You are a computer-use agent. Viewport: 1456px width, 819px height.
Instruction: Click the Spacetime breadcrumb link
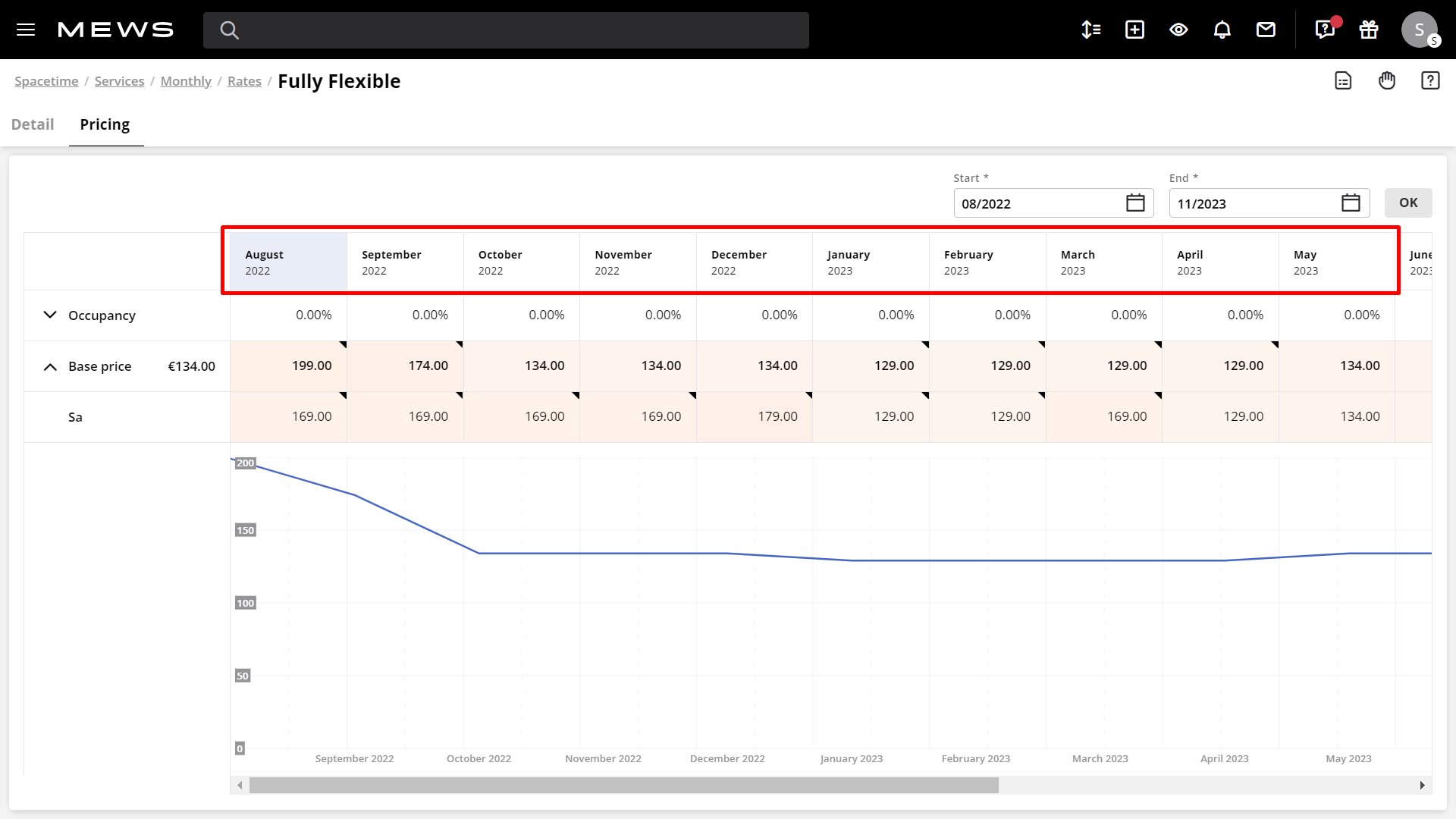pos(46,81)
